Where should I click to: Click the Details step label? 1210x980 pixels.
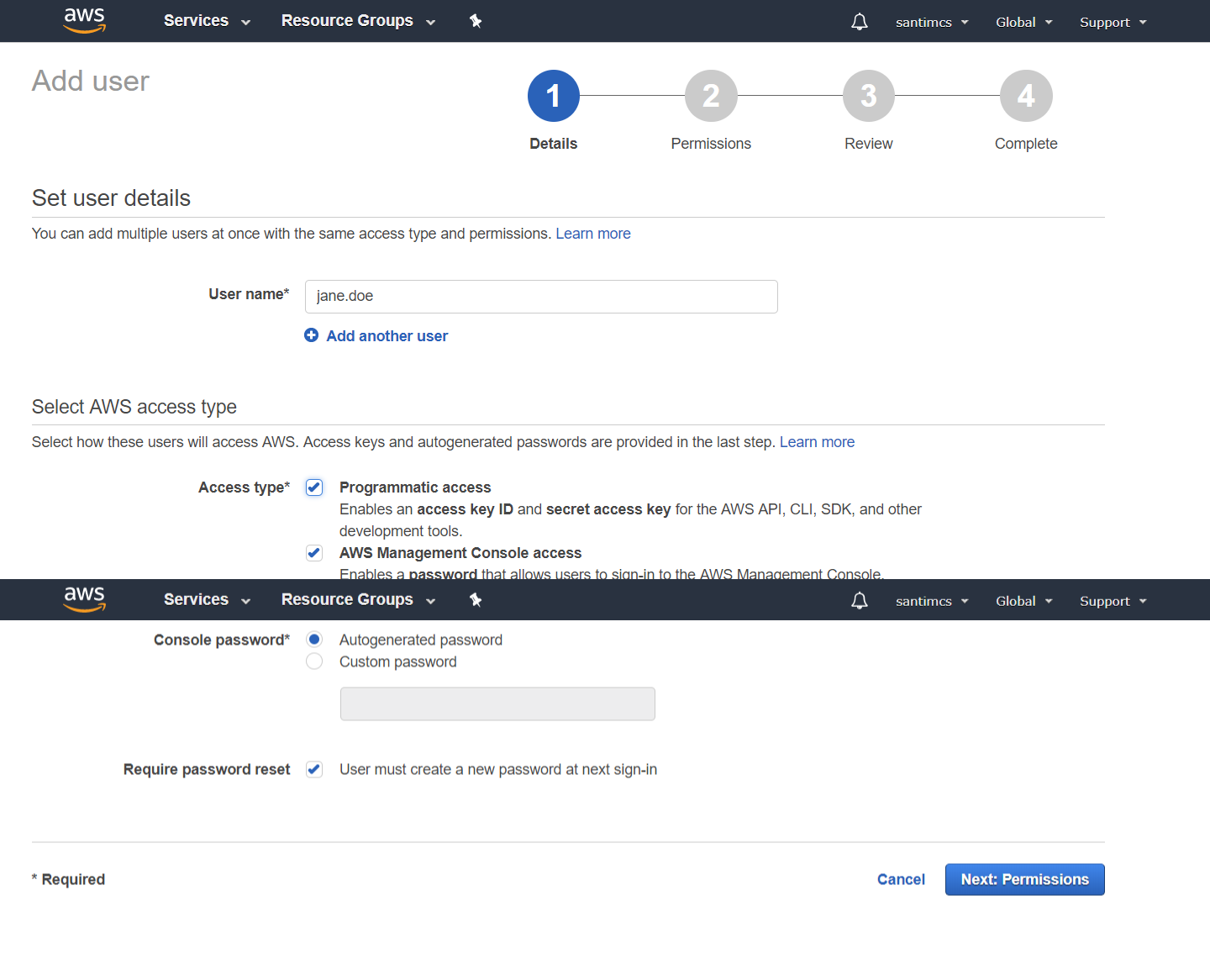pos(554,144)
